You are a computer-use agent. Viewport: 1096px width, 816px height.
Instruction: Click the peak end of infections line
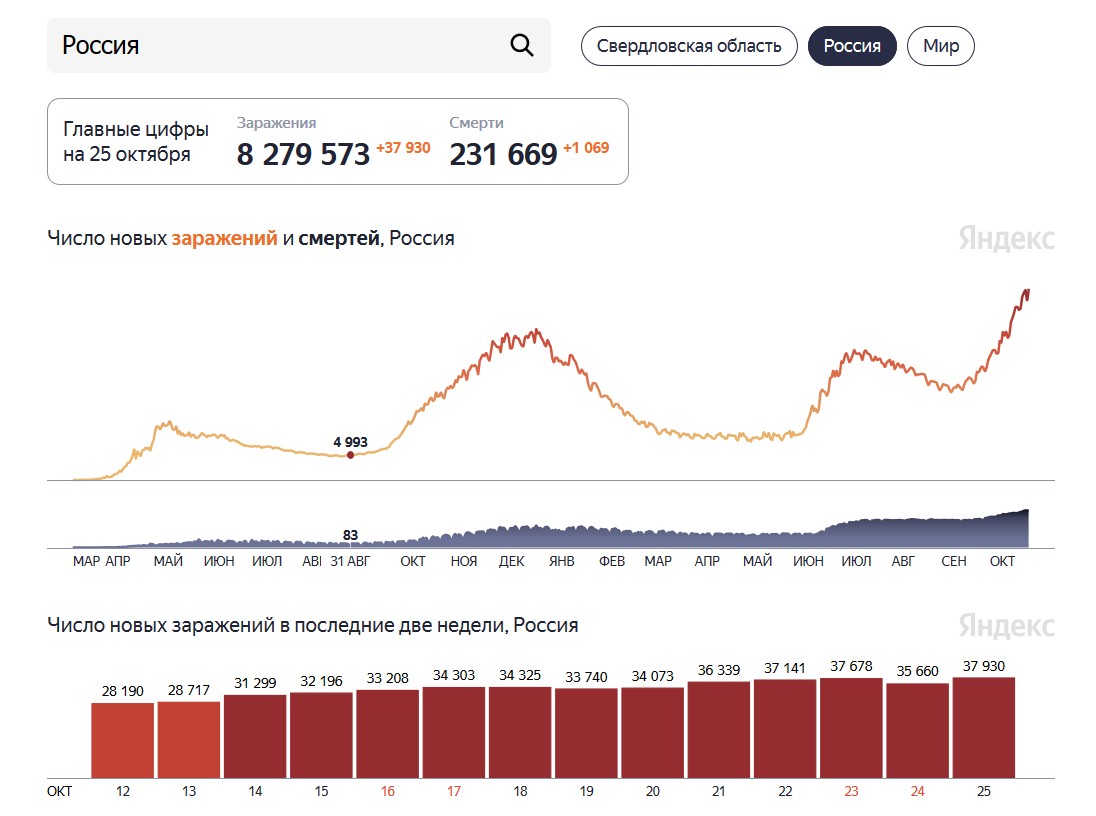pos(1028,291)
